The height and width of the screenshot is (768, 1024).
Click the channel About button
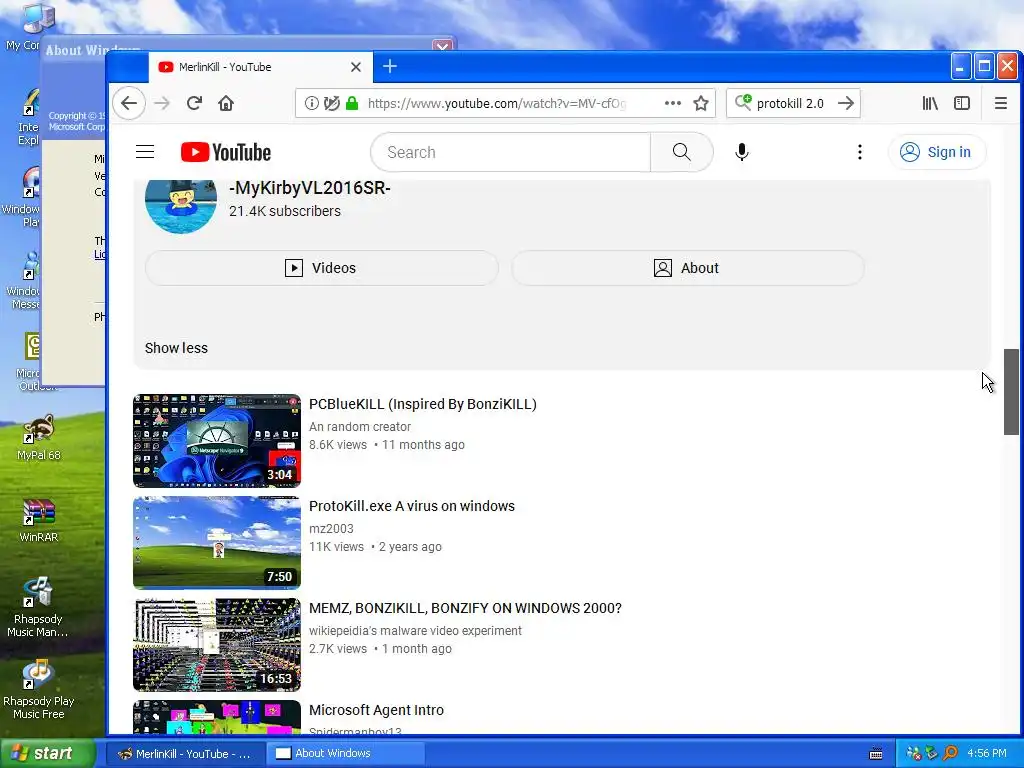tap(688, 268)
